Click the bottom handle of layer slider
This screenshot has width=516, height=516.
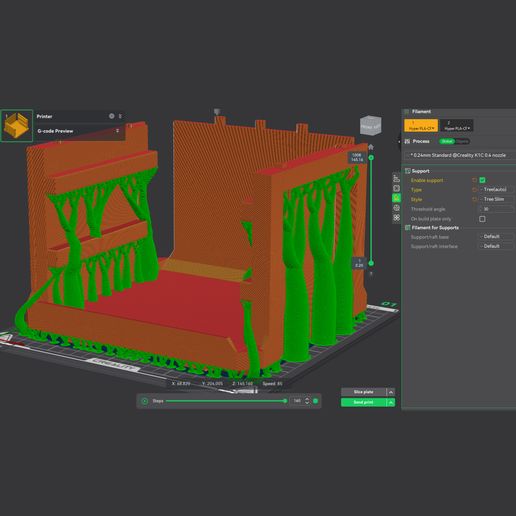[x=371, y=263]
